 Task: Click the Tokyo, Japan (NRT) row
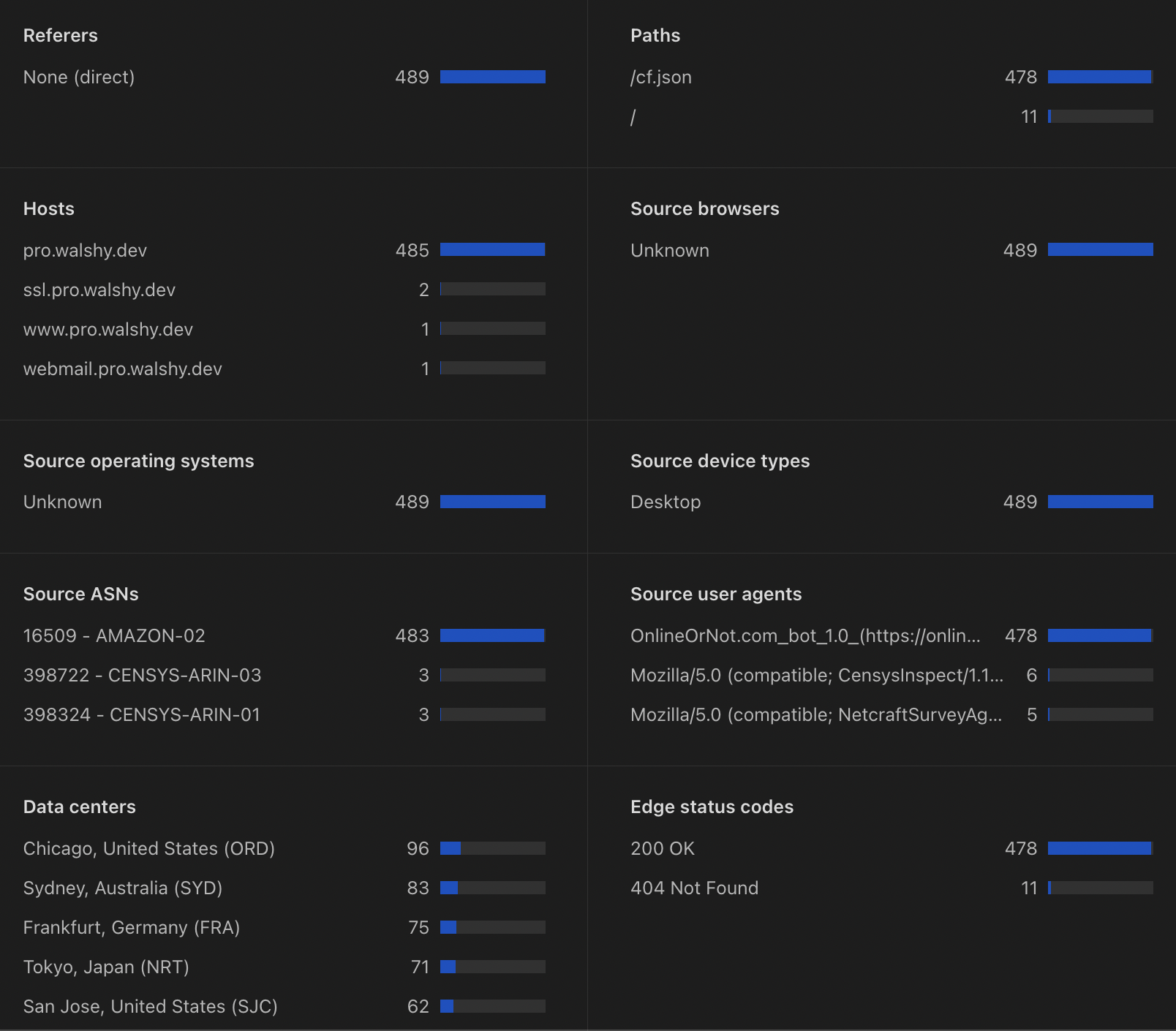click(106, 967)
